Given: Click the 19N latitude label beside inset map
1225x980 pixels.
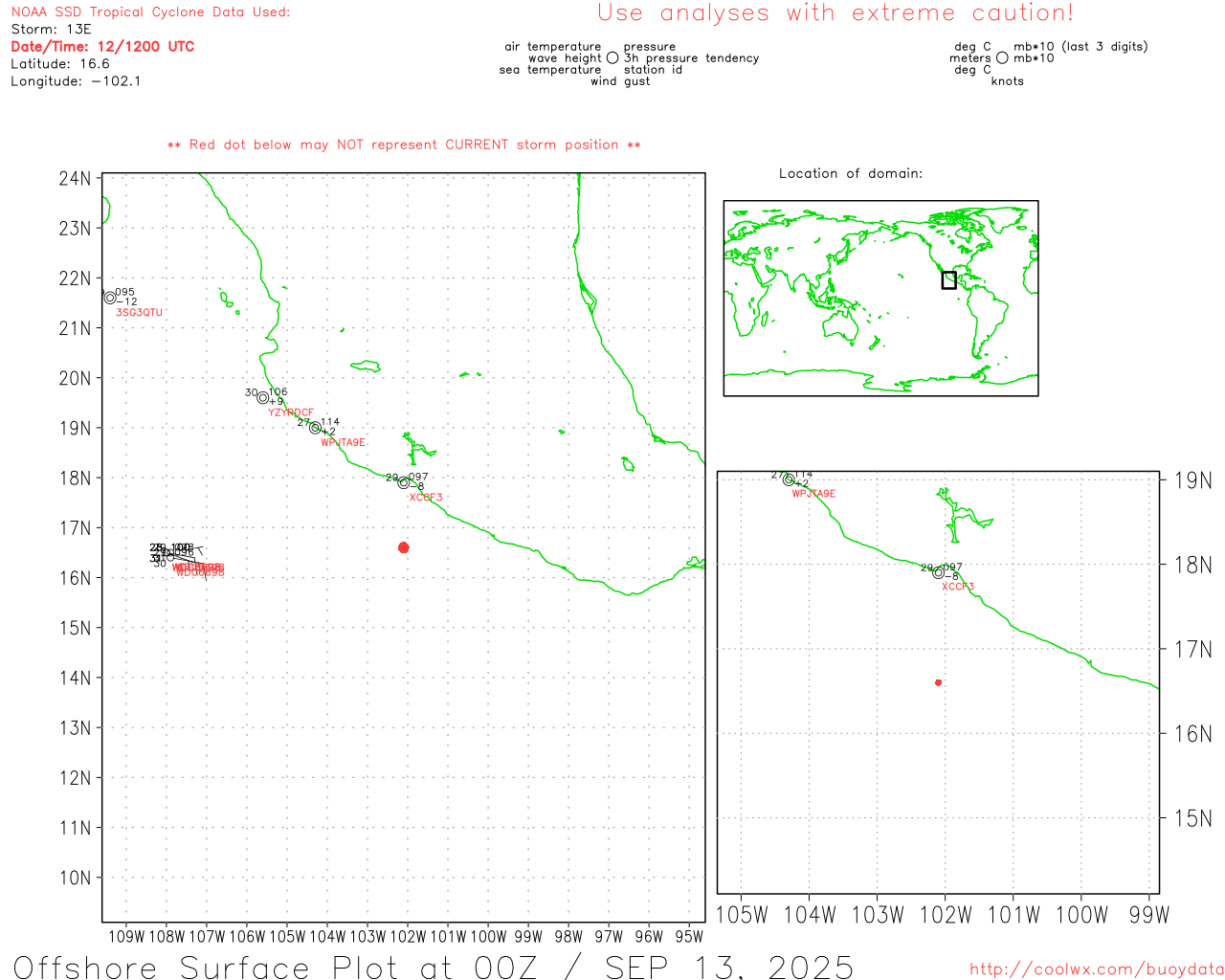Looking at the screenshot, I should 1193,480.
